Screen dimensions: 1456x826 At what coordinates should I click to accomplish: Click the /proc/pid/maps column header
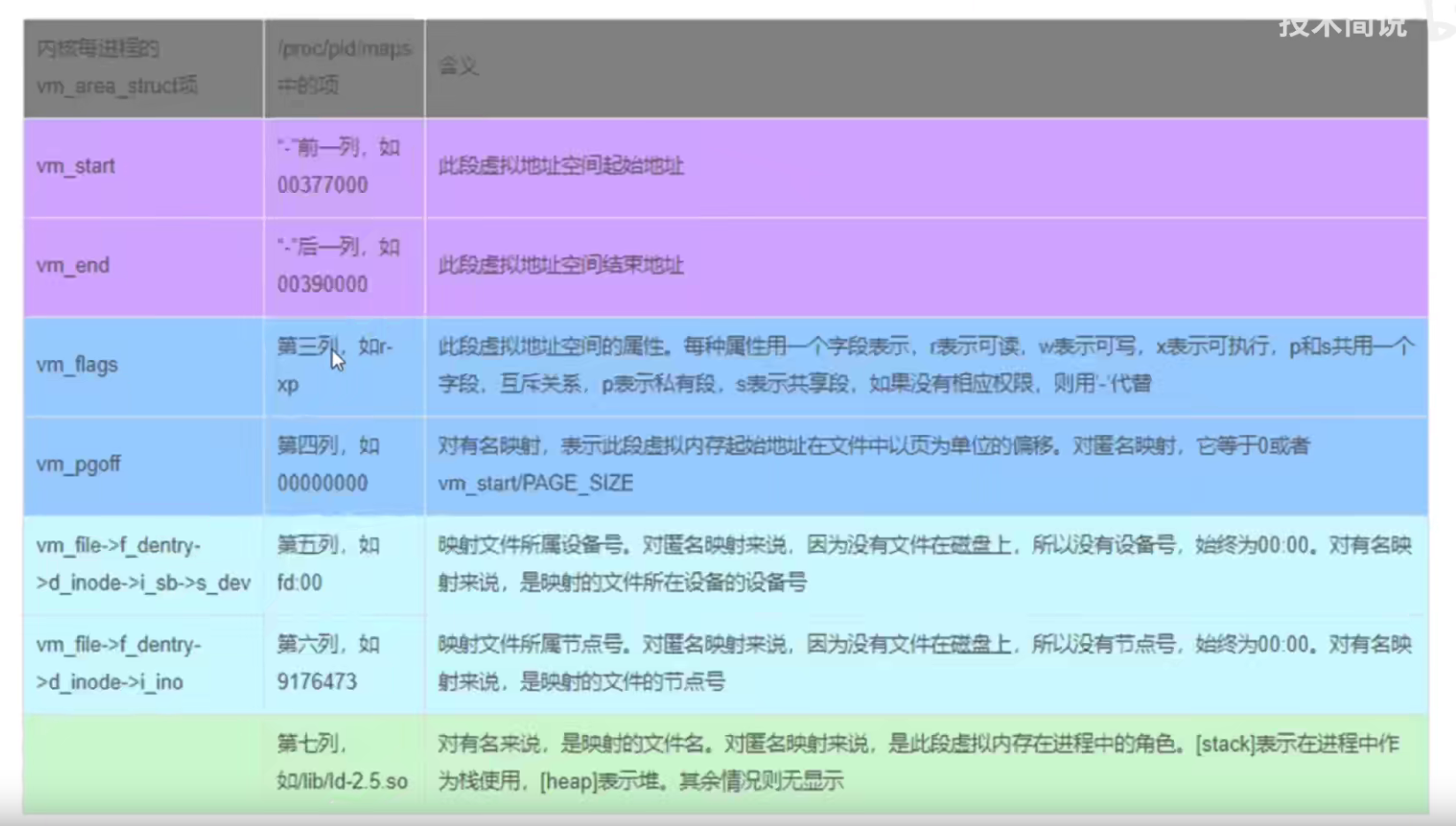[x=344, y=67]
